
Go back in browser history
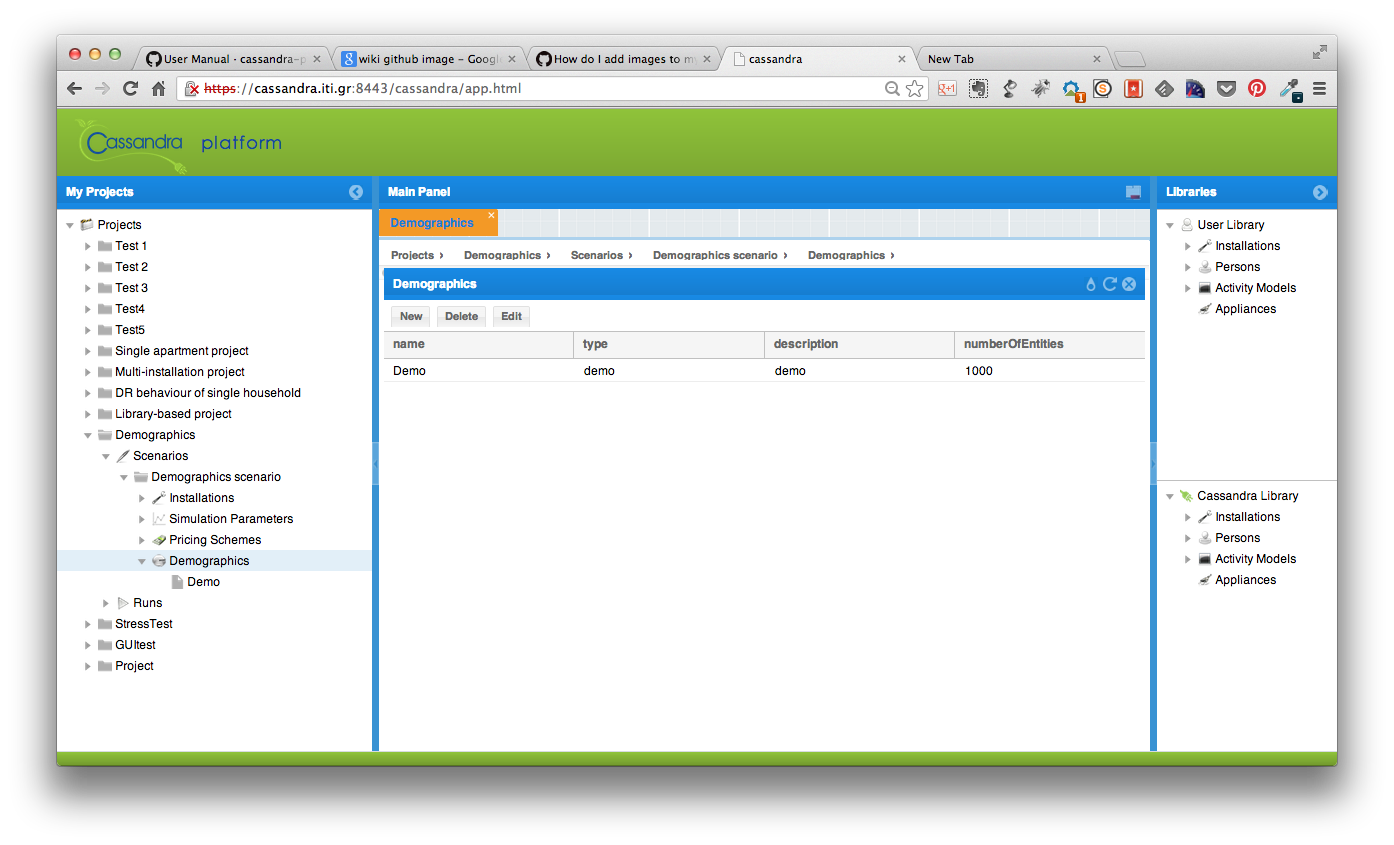(x=74, y=89)
